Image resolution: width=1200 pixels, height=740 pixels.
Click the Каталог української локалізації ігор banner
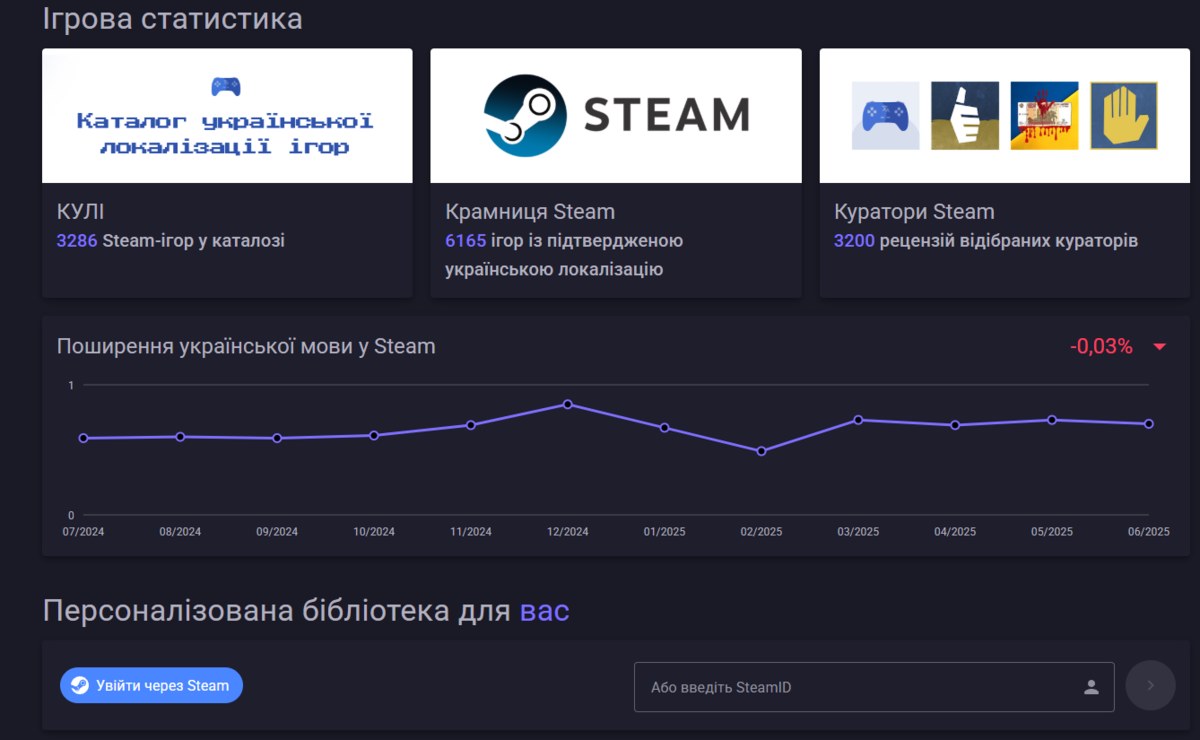pos(227,116)
